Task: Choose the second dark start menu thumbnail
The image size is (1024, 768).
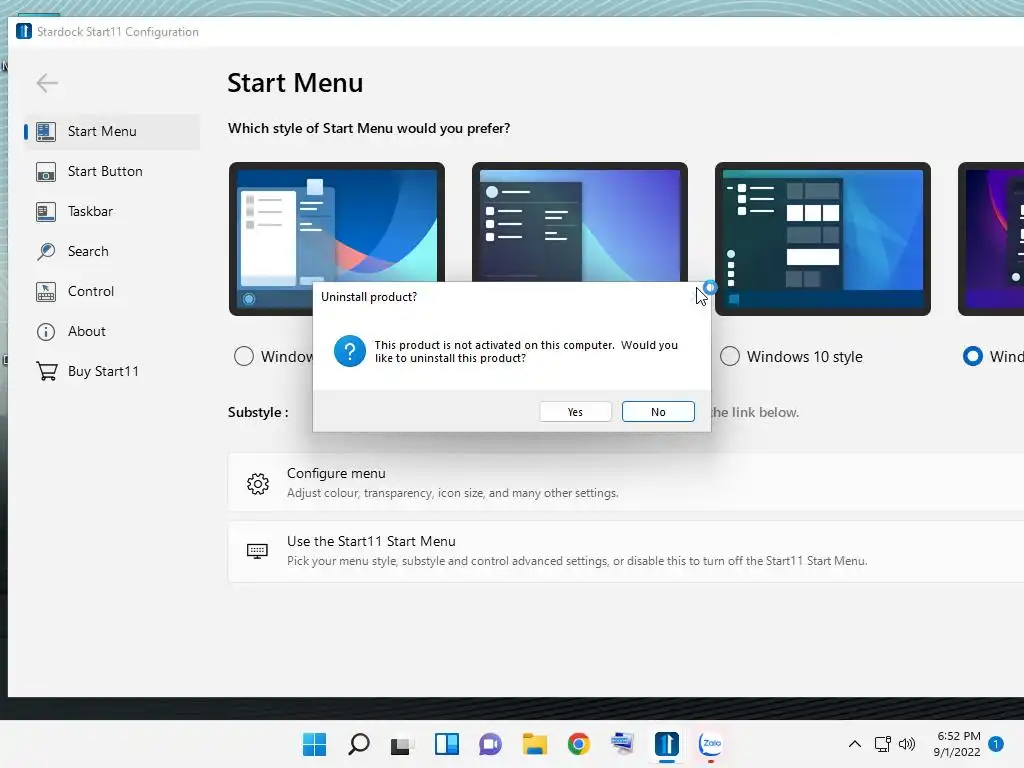Action: [580, 222]
